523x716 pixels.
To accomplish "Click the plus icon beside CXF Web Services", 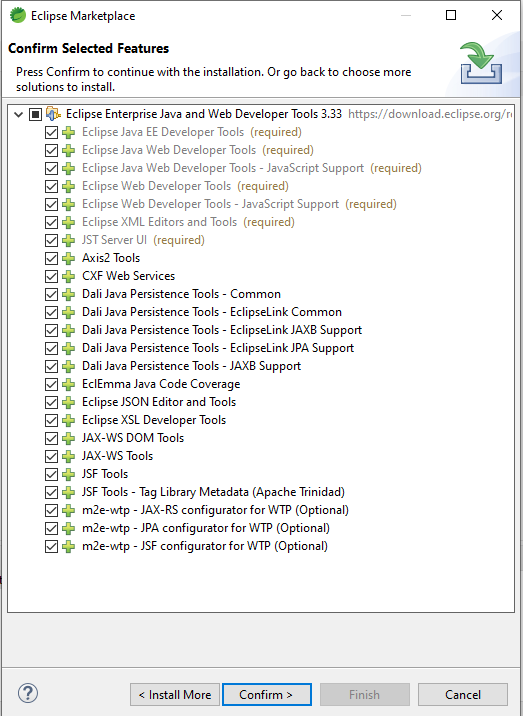I will [x=69, y=276].
